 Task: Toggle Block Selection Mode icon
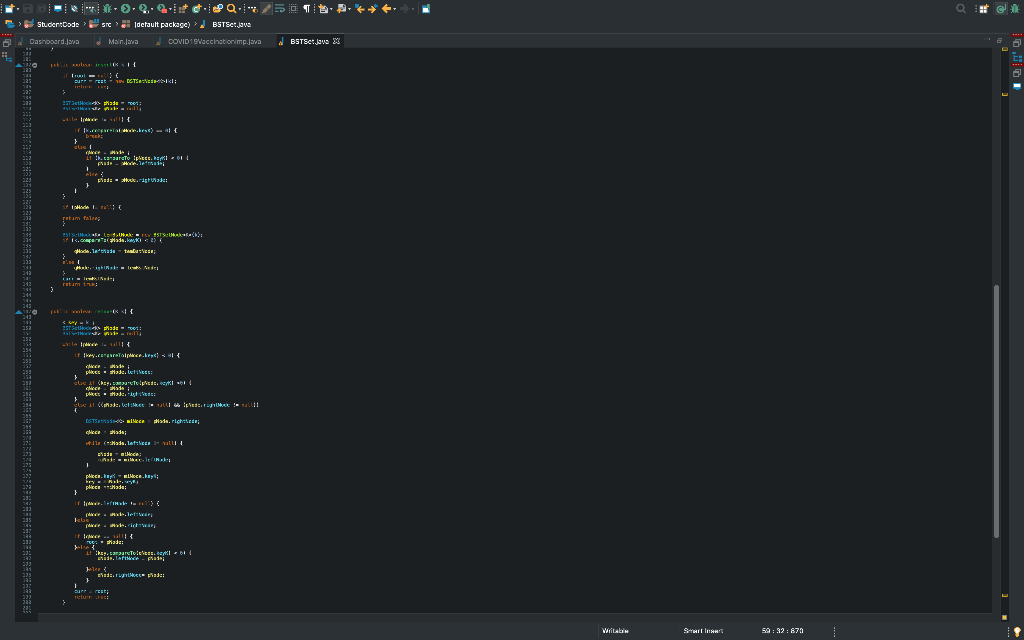293,8
